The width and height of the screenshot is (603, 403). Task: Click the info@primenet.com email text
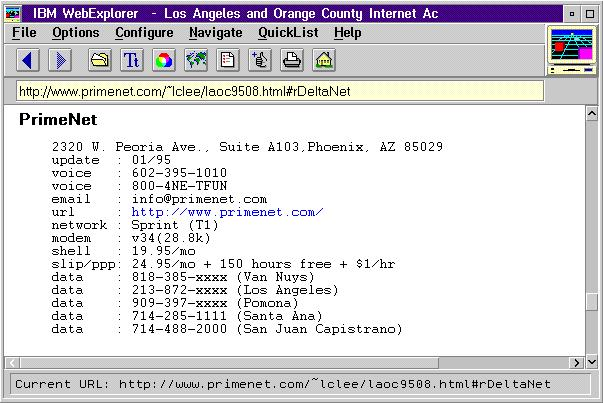(199, 199)
